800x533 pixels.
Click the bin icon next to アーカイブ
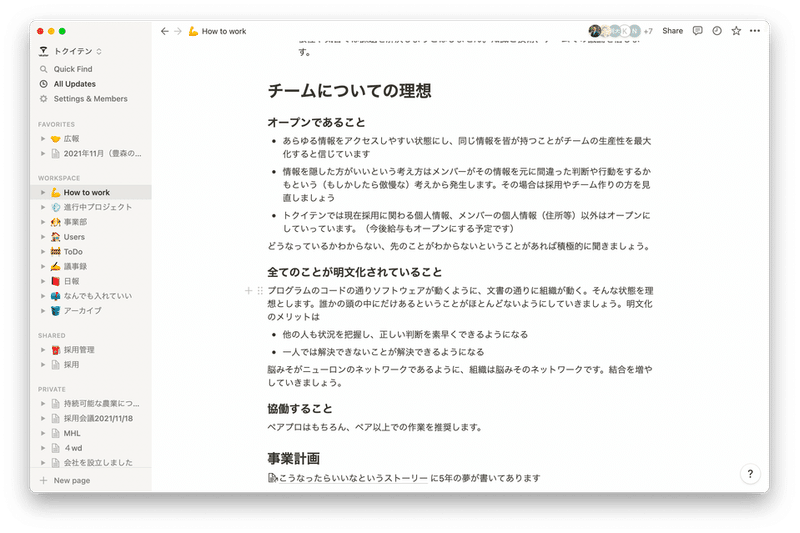pyautogui.click(x=56, y=311)
